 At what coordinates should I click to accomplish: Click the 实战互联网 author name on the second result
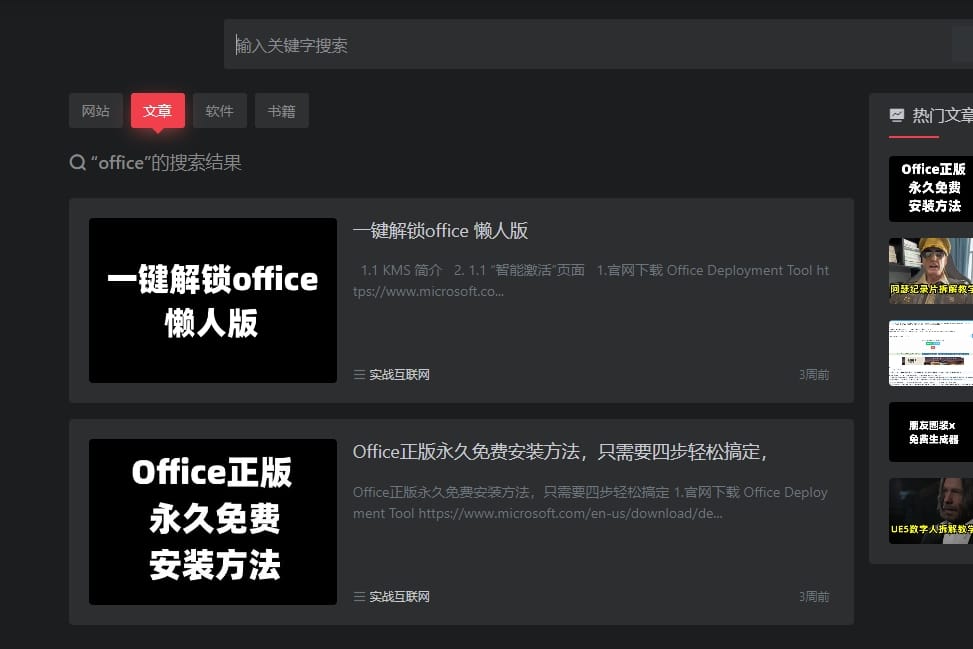[400, 596]
